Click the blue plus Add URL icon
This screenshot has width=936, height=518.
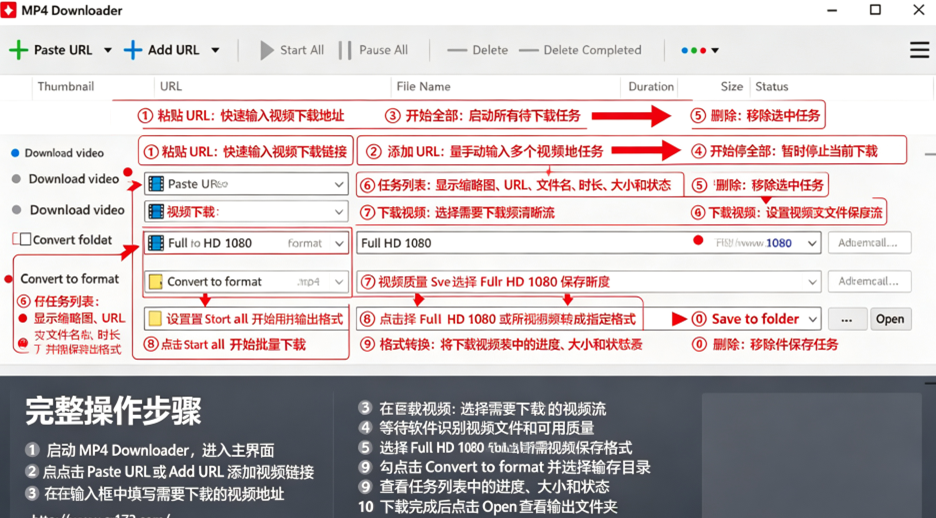(133, 50)
